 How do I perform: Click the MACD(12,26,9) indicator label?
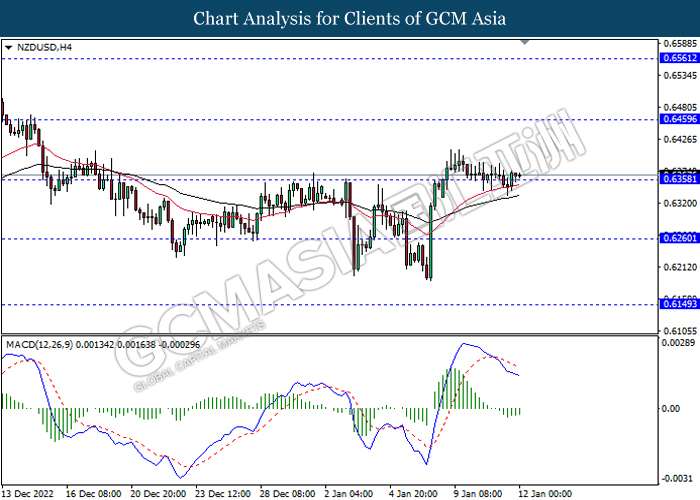pos(103,345)
